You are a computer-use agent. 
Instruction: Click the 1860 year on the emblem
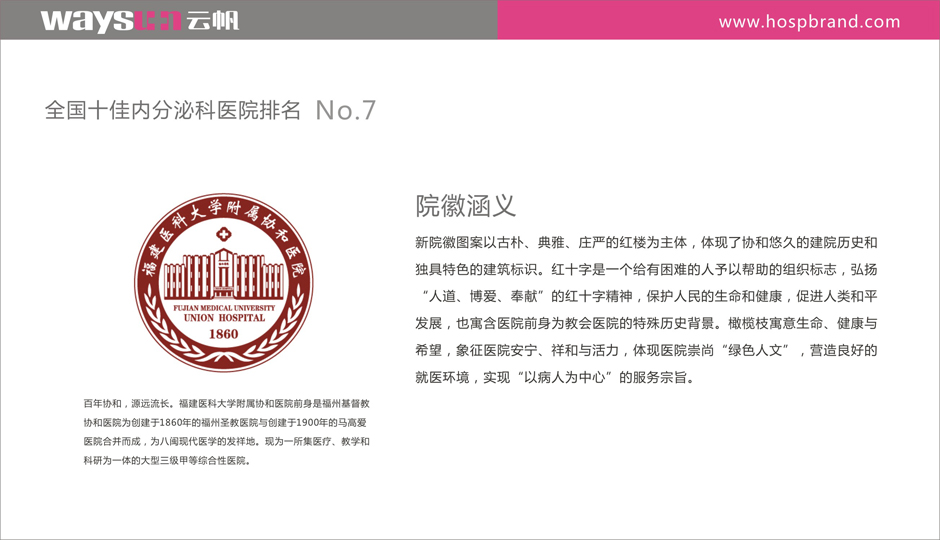point(224,334)
